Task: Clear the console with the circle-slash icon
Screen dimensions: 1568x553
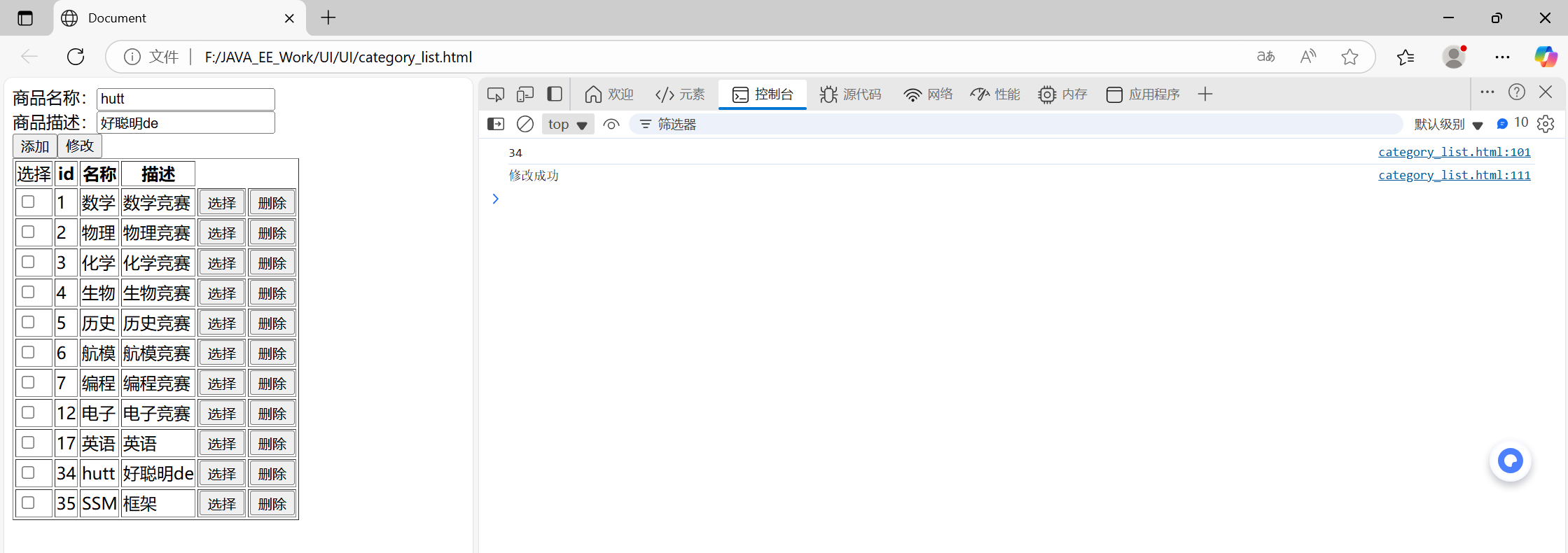Action: pos(525,124)
